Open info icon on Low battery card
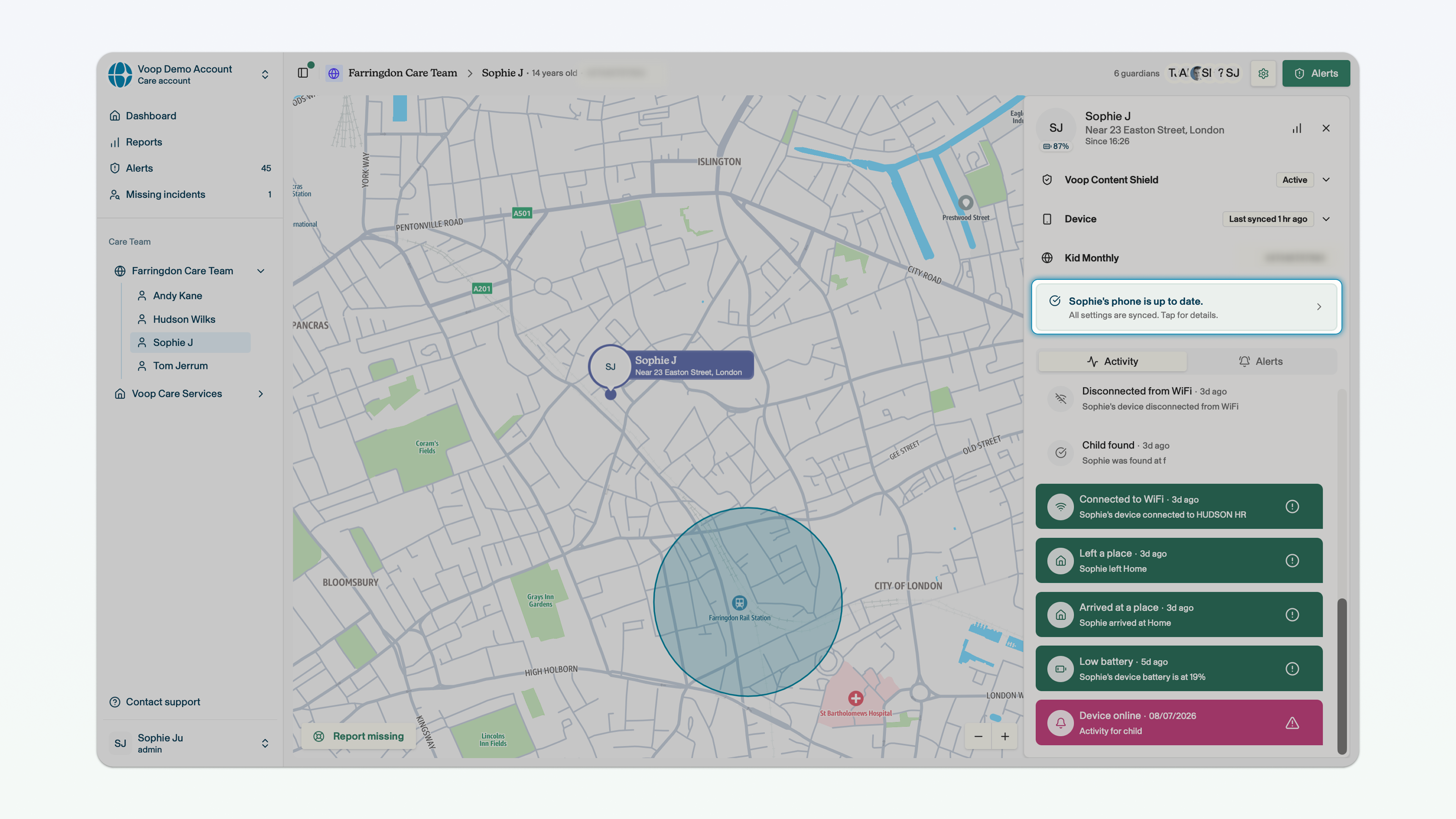1456x819 pixels. (x=1292, y=668)
